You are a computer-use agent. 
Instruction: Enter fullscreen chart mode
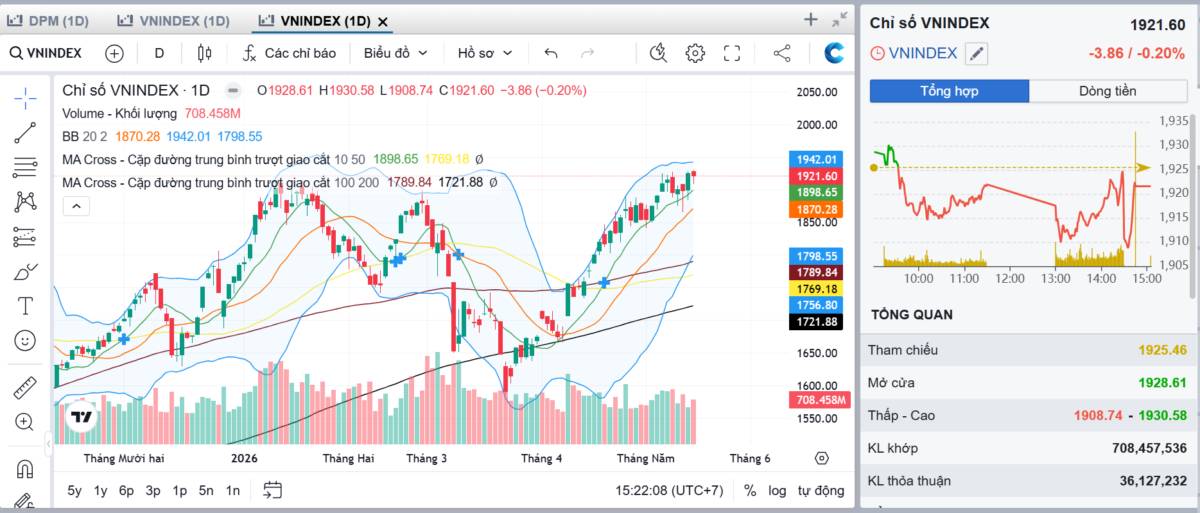(732, 53)
